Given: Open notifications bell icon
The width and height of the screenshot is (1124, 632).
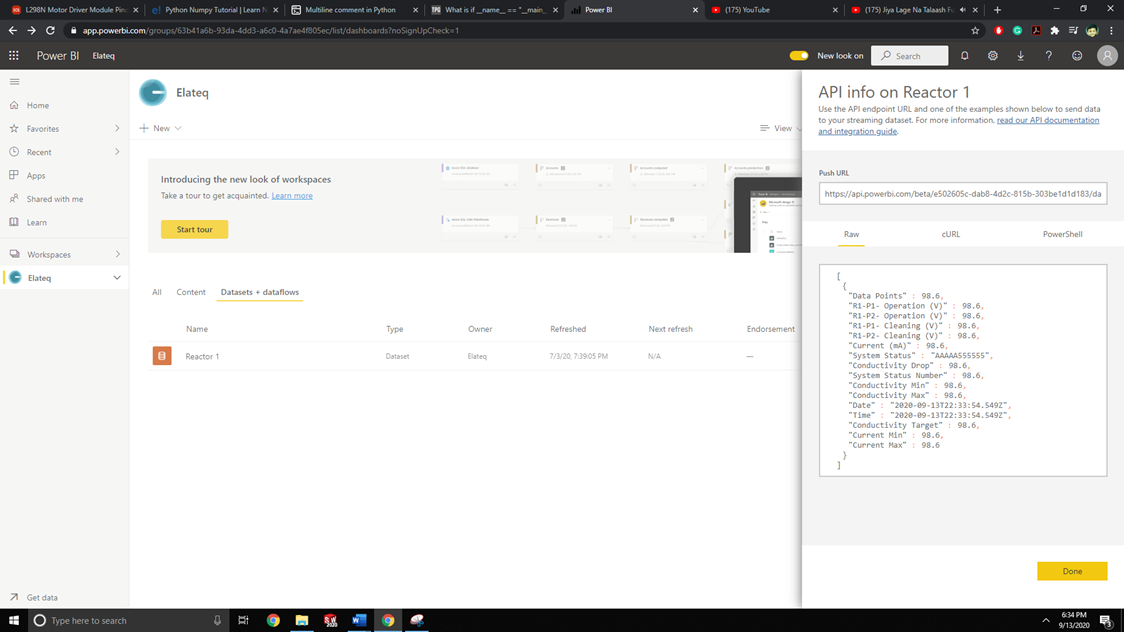Looking at the screenshot, I should [x=965, y=55].
